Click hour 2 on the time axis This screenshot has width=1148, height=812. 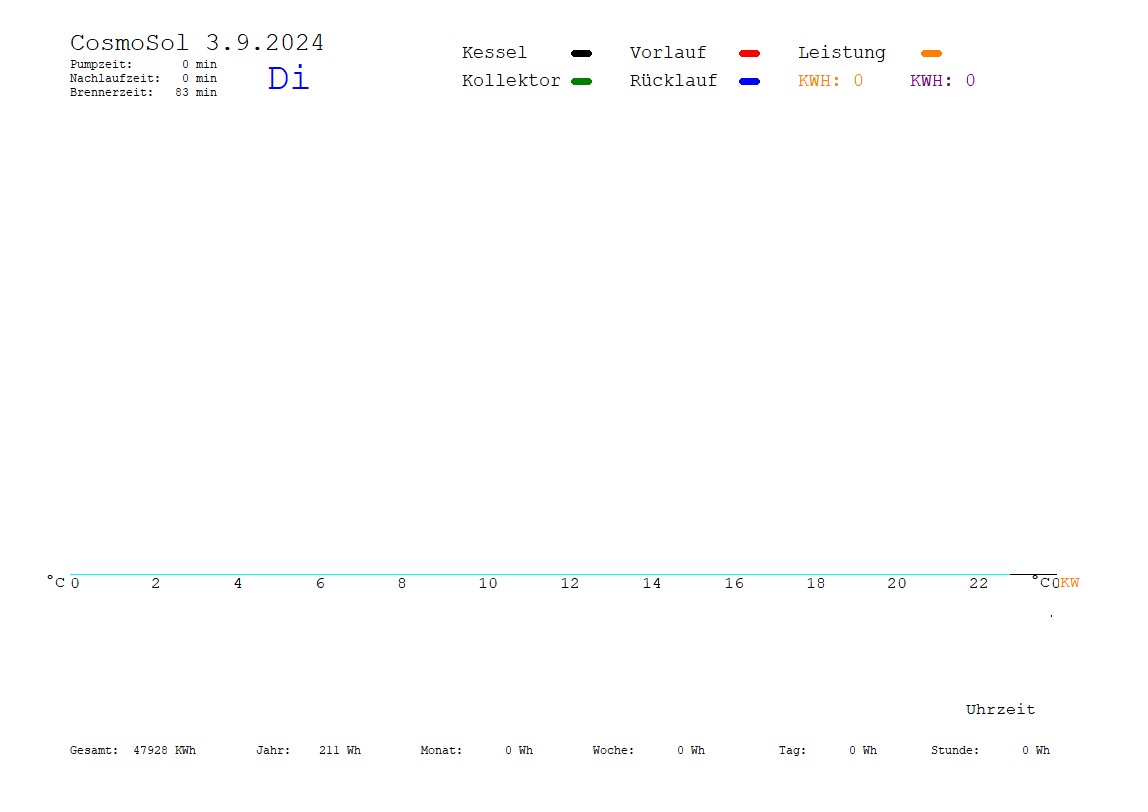[156, 584]
